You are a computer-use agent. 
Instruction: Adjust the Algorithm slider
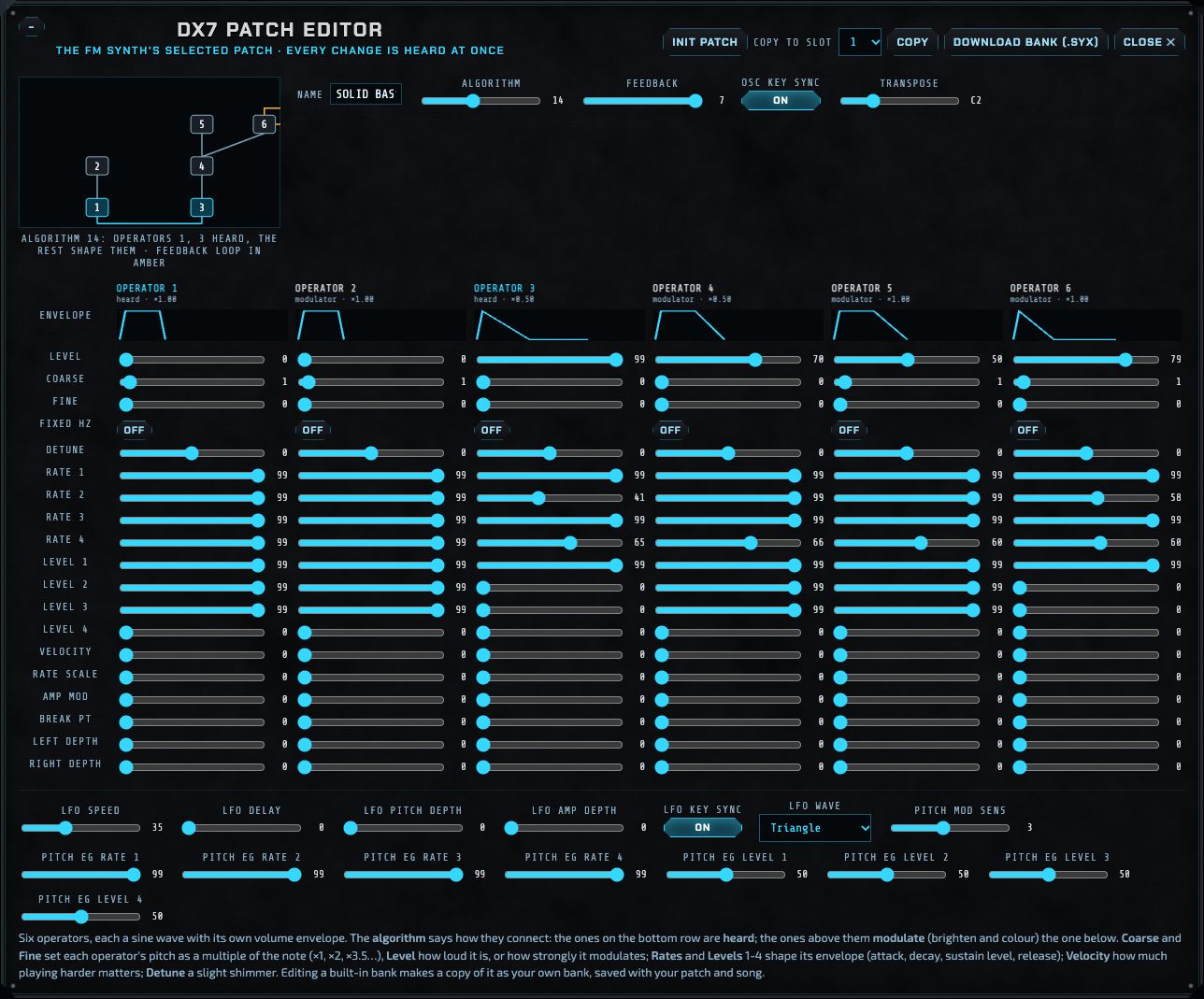coord(481,101)
